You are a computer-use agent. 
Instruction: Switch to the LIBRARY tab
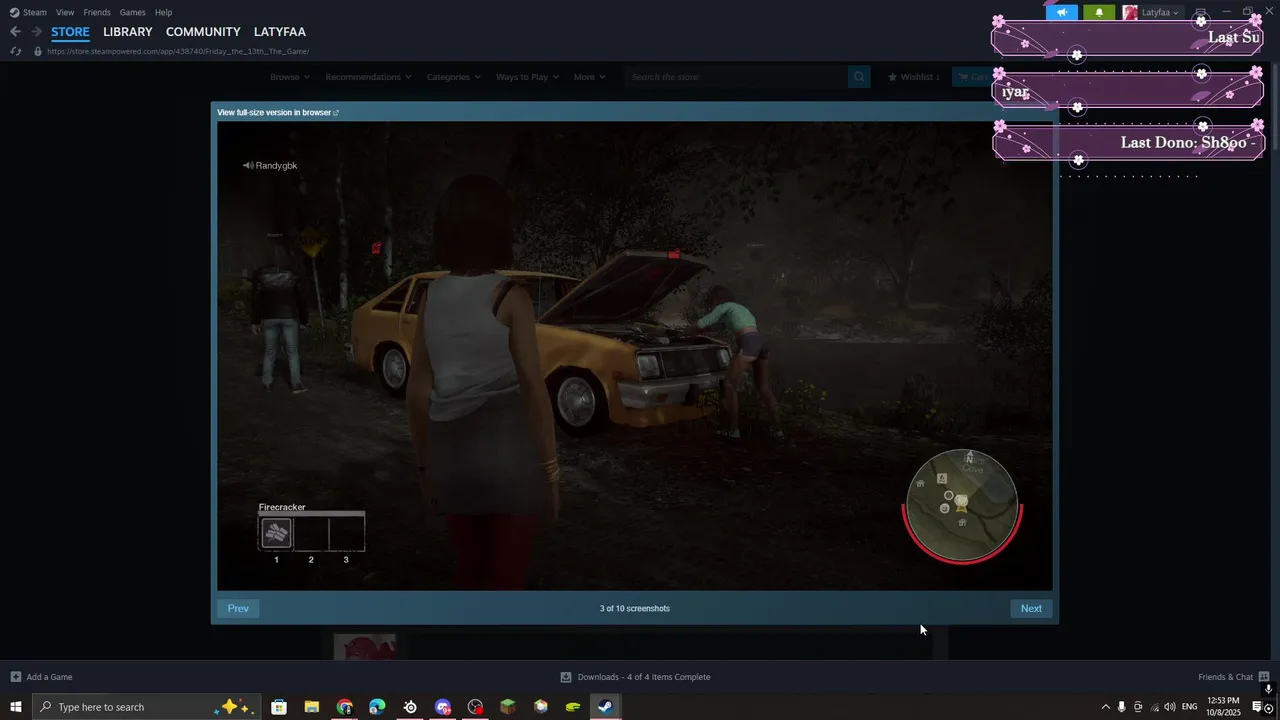(x=128, y=32)
